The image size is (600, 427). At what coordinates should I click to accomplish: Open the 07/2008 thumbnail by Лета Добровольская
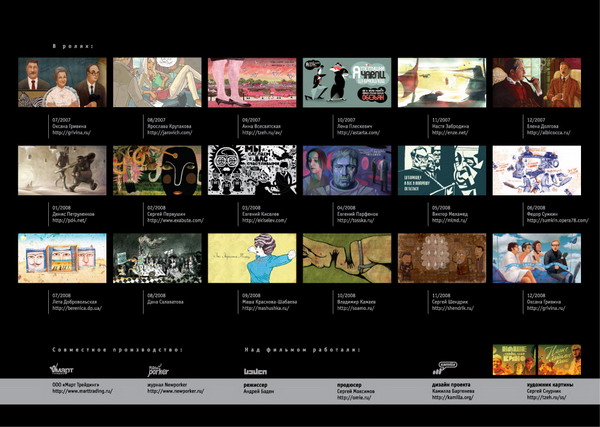pyautogui.click(x=62, y=258)
